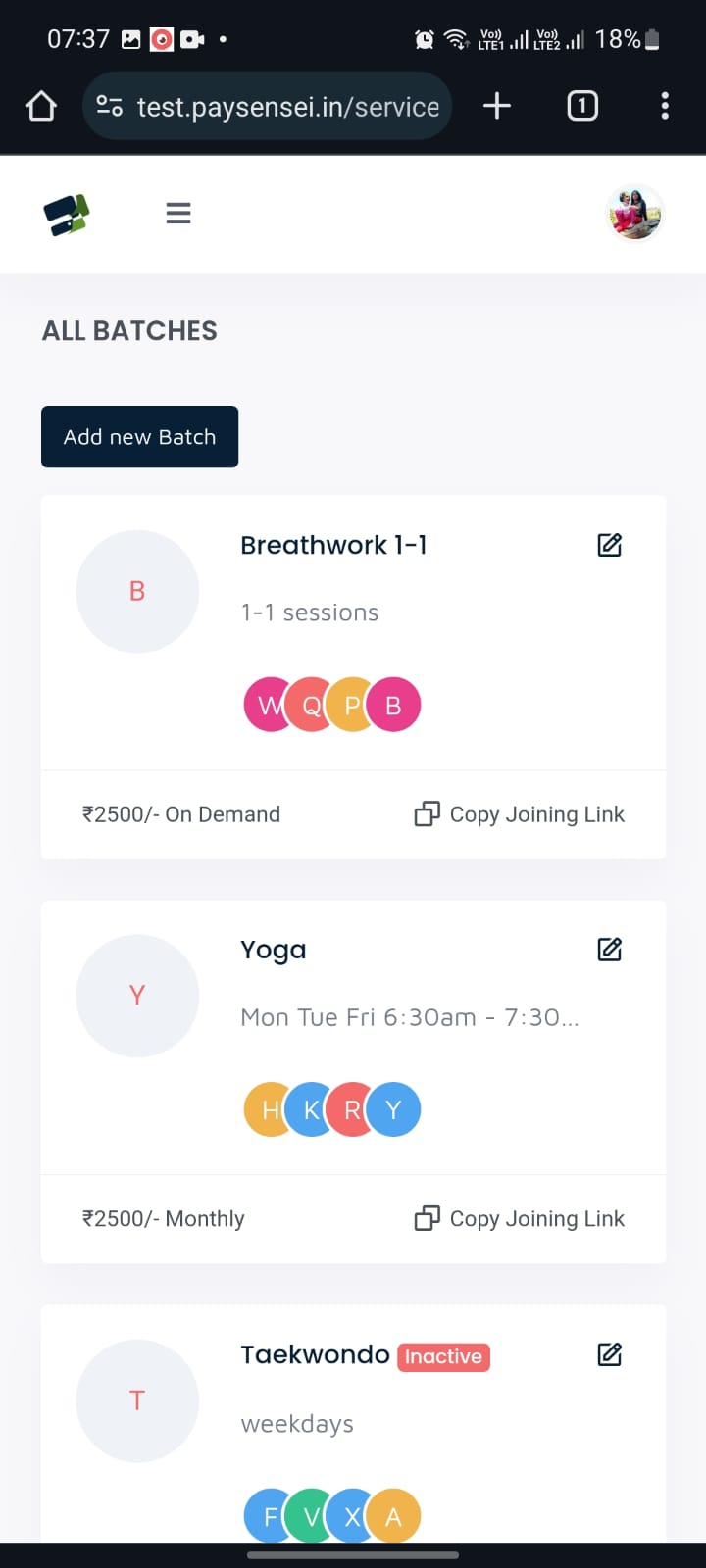Screen dimensions: 706x1568
Task: Click the Breathwork B batch avatar
Action: [137, 591]
